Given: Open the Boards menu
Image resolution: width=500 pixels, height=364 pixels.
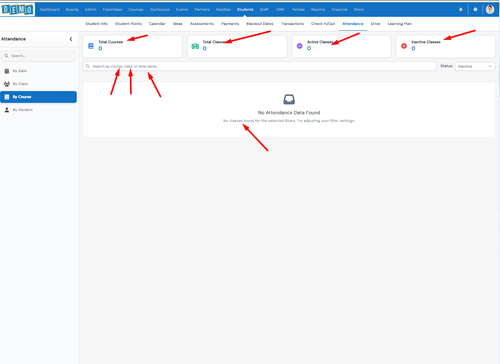Looking at the screenshot, I should coord(72,9).
